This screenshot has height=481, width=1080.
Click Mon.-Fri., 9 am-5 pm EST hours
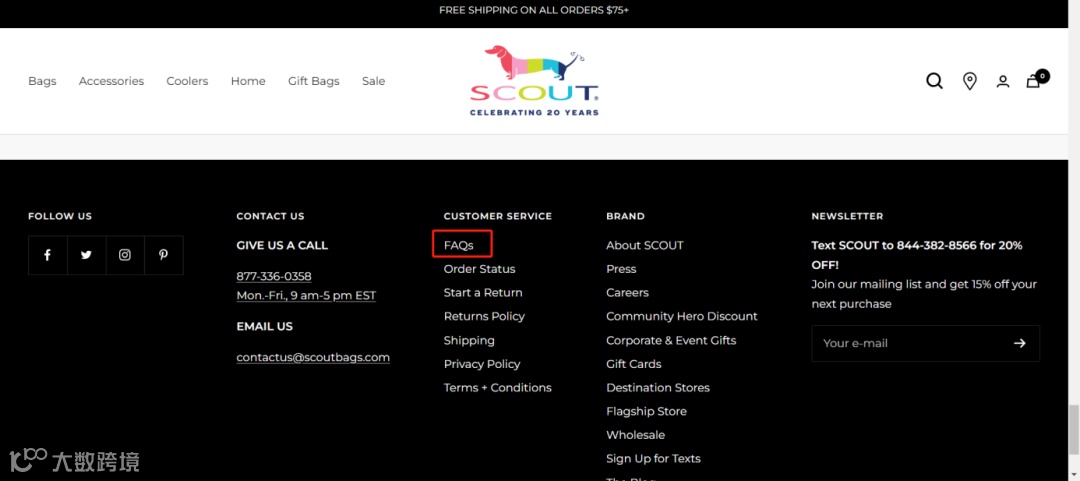click(306, 296)
